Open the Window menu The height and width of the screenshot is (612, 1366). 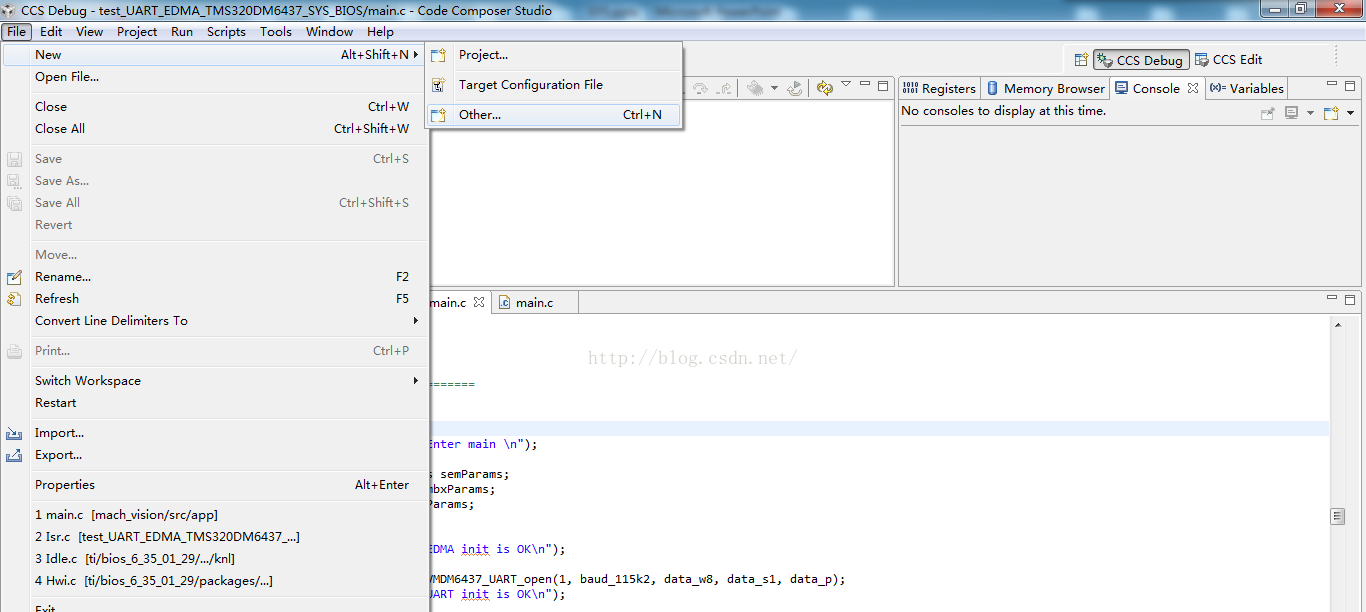[x=329, y=31]
